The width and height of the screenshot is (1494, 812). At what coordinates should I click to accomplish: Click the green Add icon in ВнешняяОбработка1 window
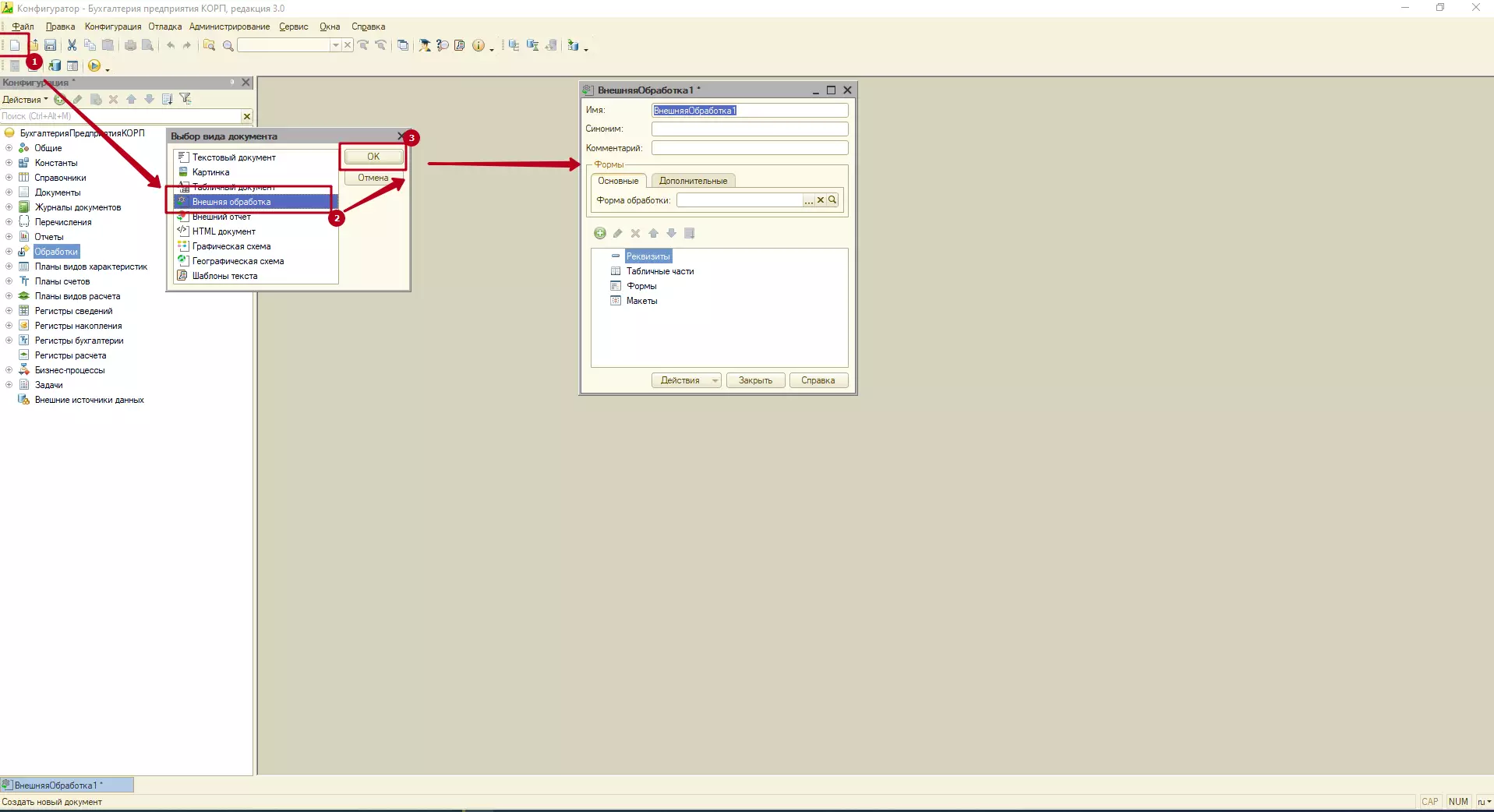(600, 233)
